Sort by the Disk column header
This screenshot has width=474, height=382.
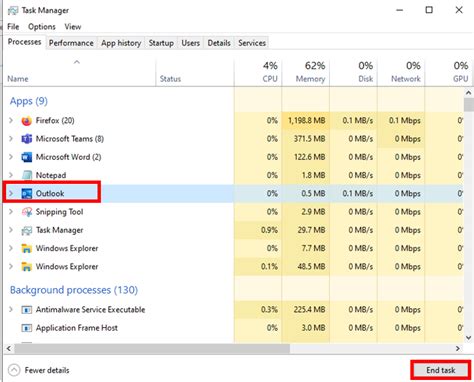click(353, 72)
